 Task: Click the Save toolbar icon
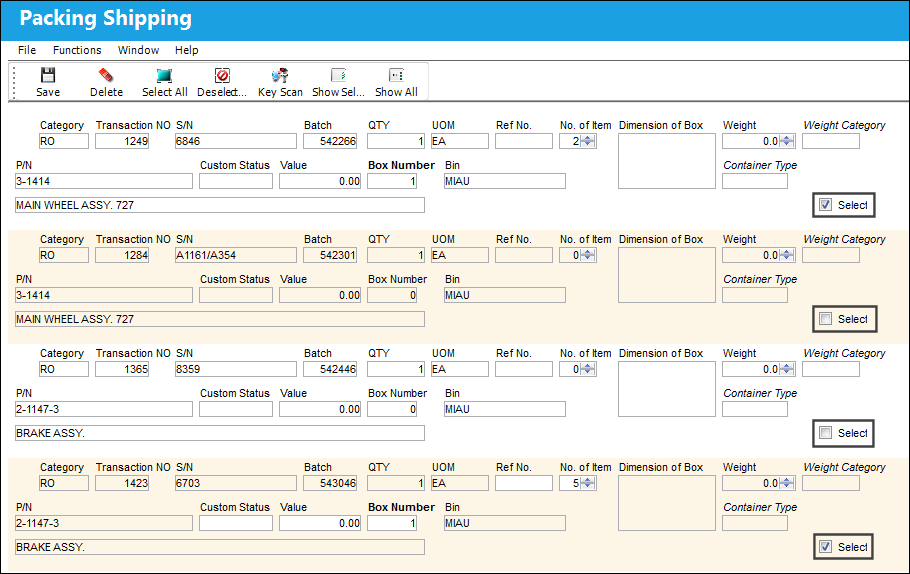tap(48, 75)
